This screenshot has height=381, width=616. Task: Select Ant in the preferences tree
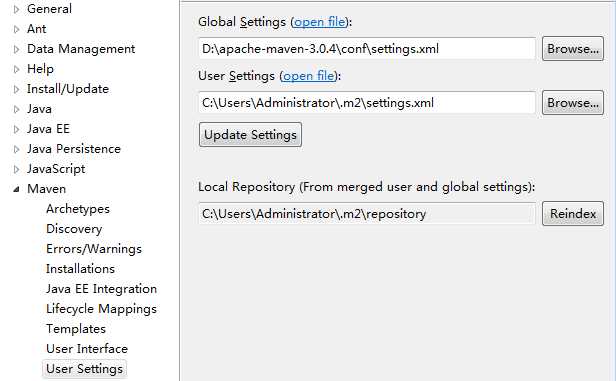(x=37, y=29)
